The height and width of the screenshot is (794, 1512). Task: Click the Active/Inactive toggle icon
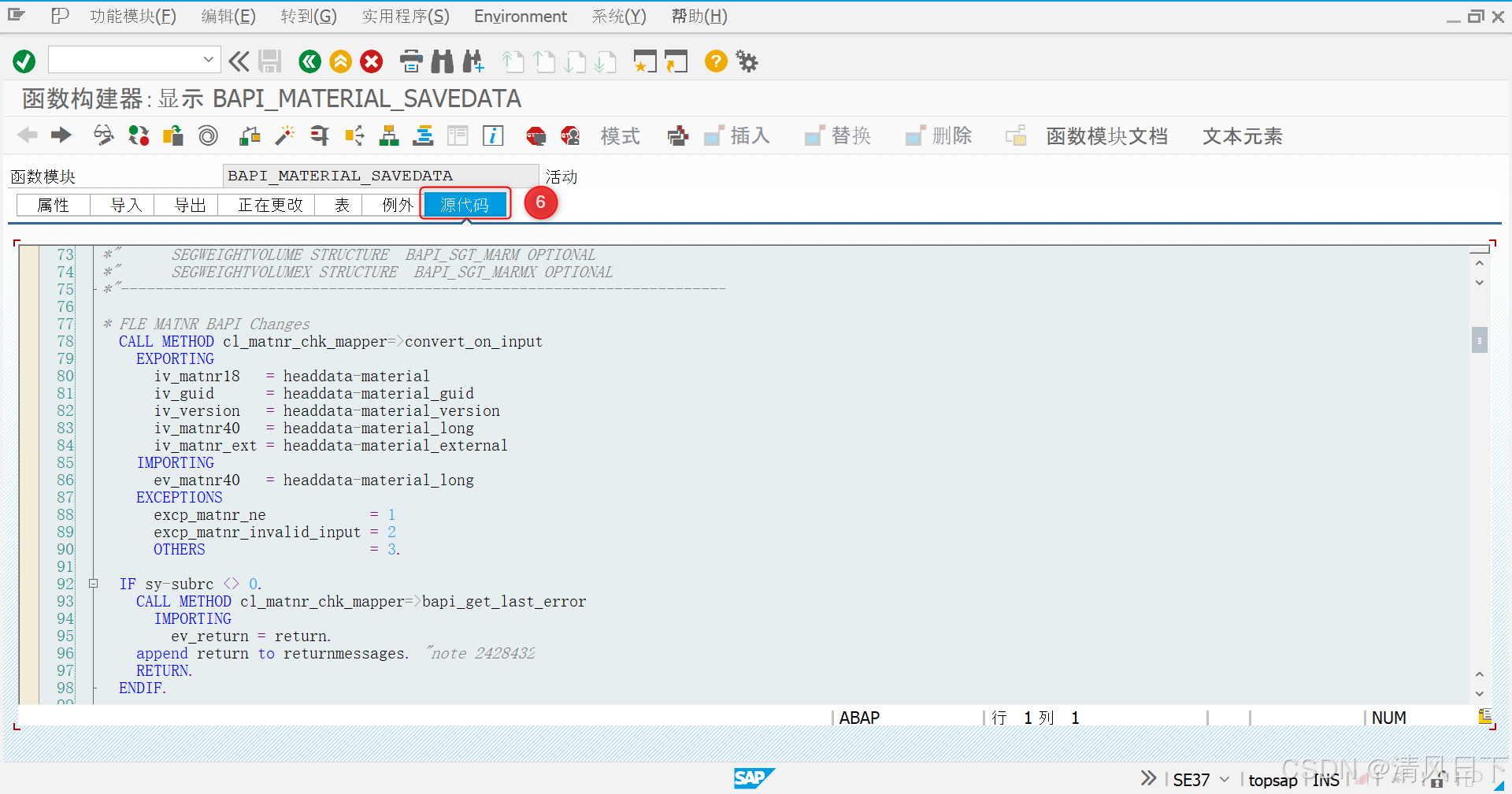pos(139,135)
